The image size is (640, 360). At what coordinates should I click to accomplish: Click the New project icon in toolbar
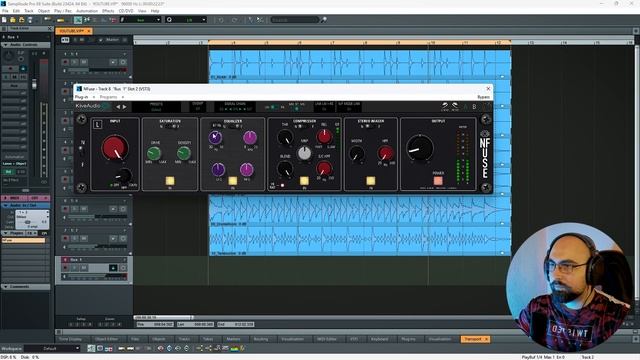(x=4, y=20)
